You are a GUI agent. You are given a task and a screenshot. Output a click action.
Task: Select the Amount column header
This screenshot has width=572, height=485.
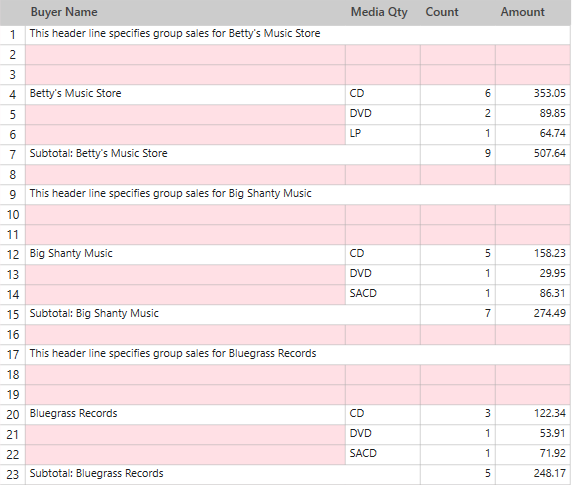(533, 12)
